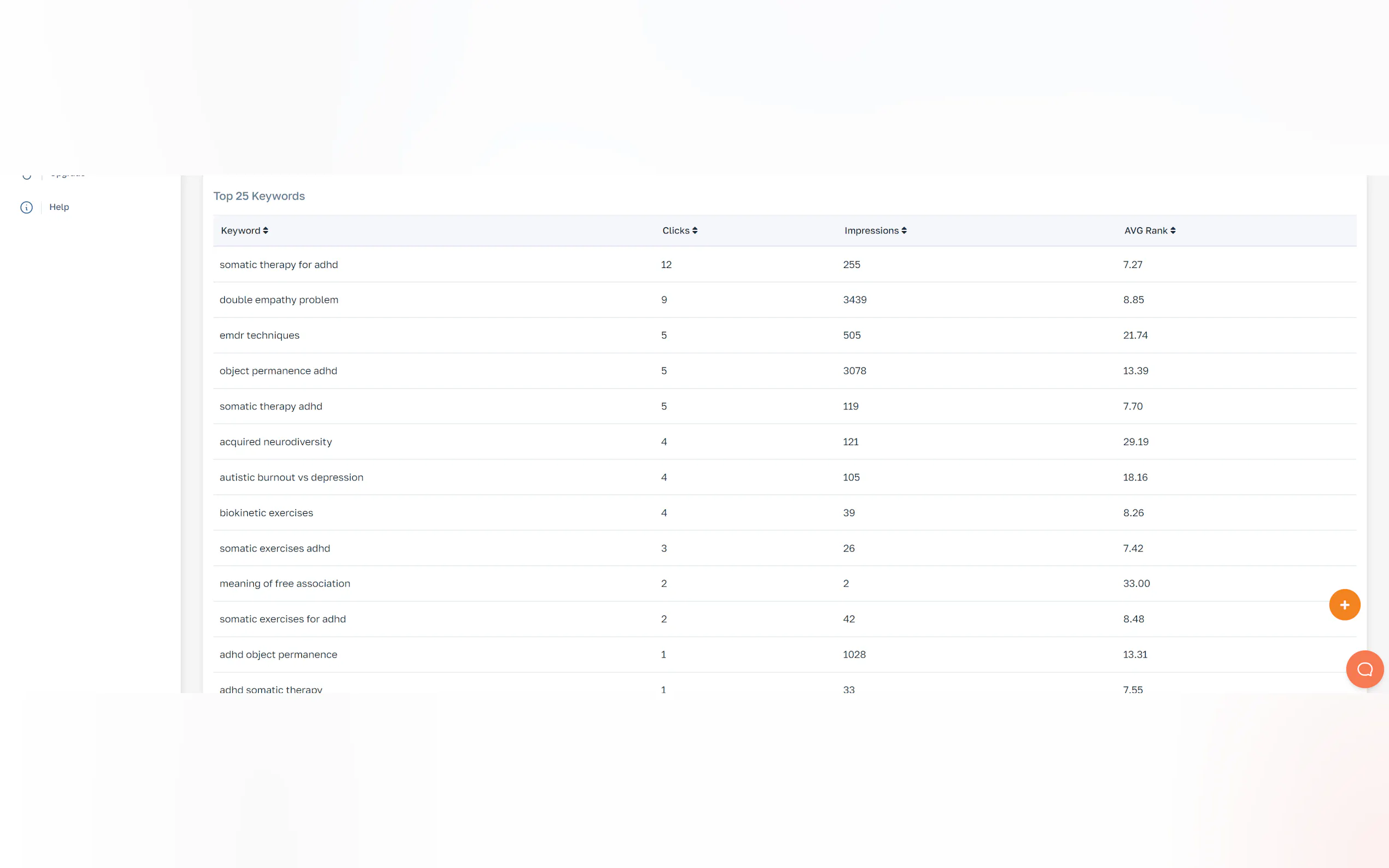Click the 'emdr techniques' keyword
The width and height of the screenshot is (1389, 868).
(x=259, y=335)
